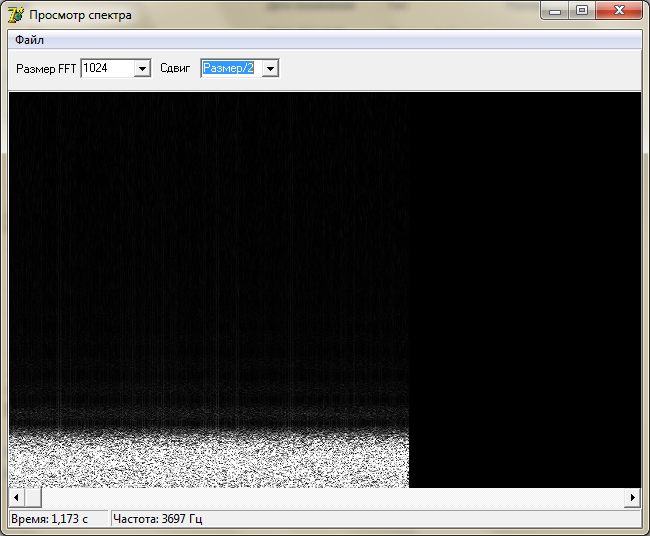Screen dimensions: 650x536
Task: Minimize the Просмотр спектра window
Action: pos(555,11)
